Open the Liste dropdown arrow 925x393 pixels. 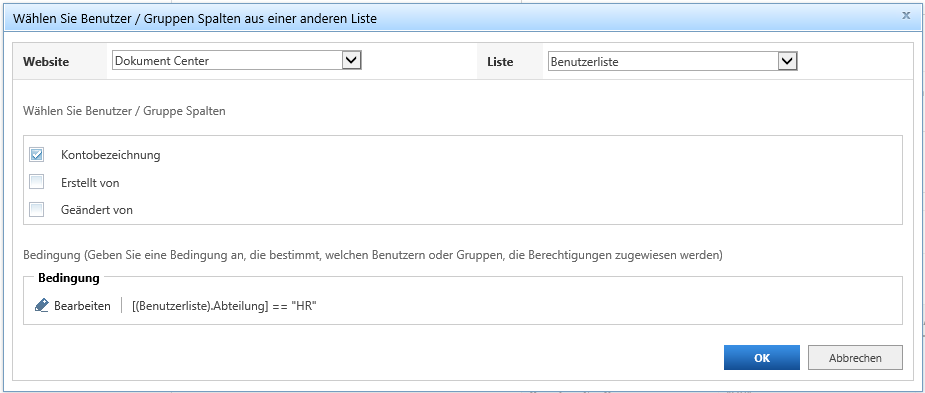click(788, 61)
